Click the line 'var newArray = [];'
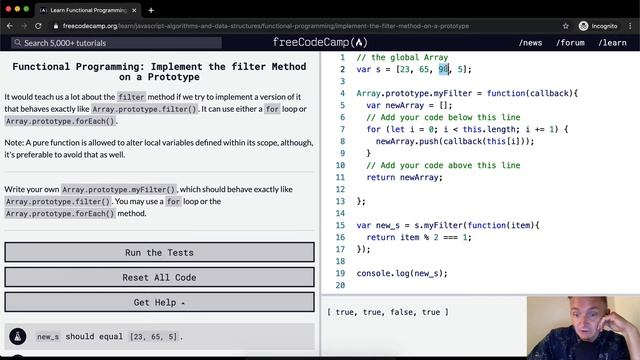Image resolution: width=640 pixels, height=360 pixels. [409, 105]
